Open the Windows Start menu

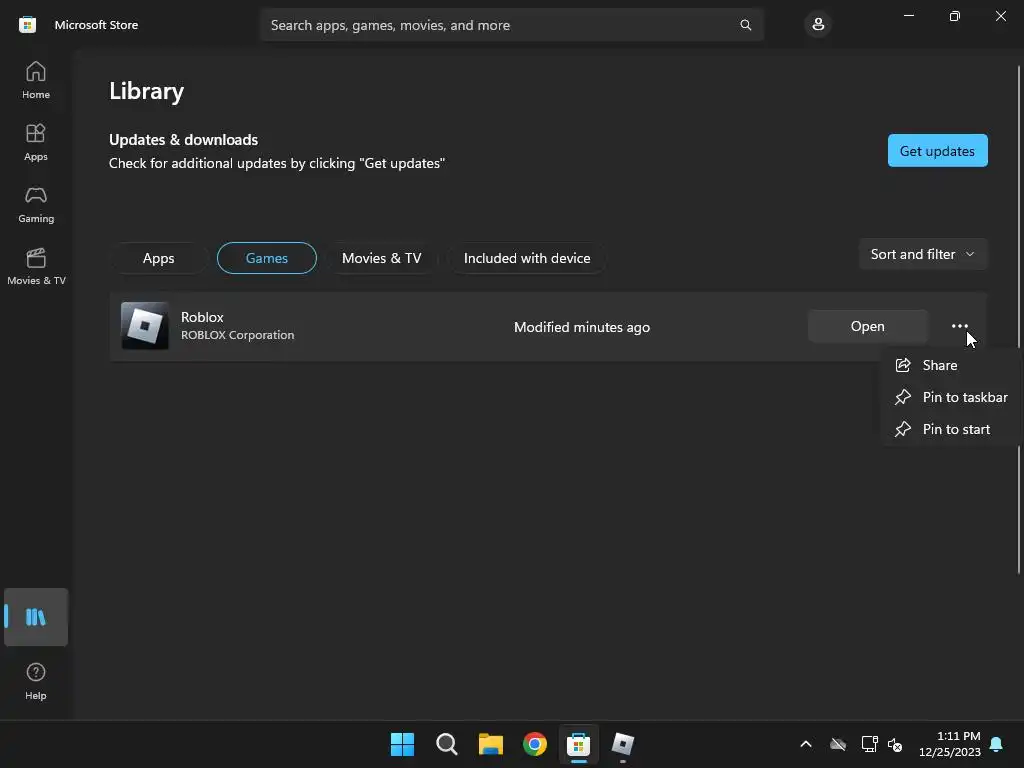[x=402, y=744]
